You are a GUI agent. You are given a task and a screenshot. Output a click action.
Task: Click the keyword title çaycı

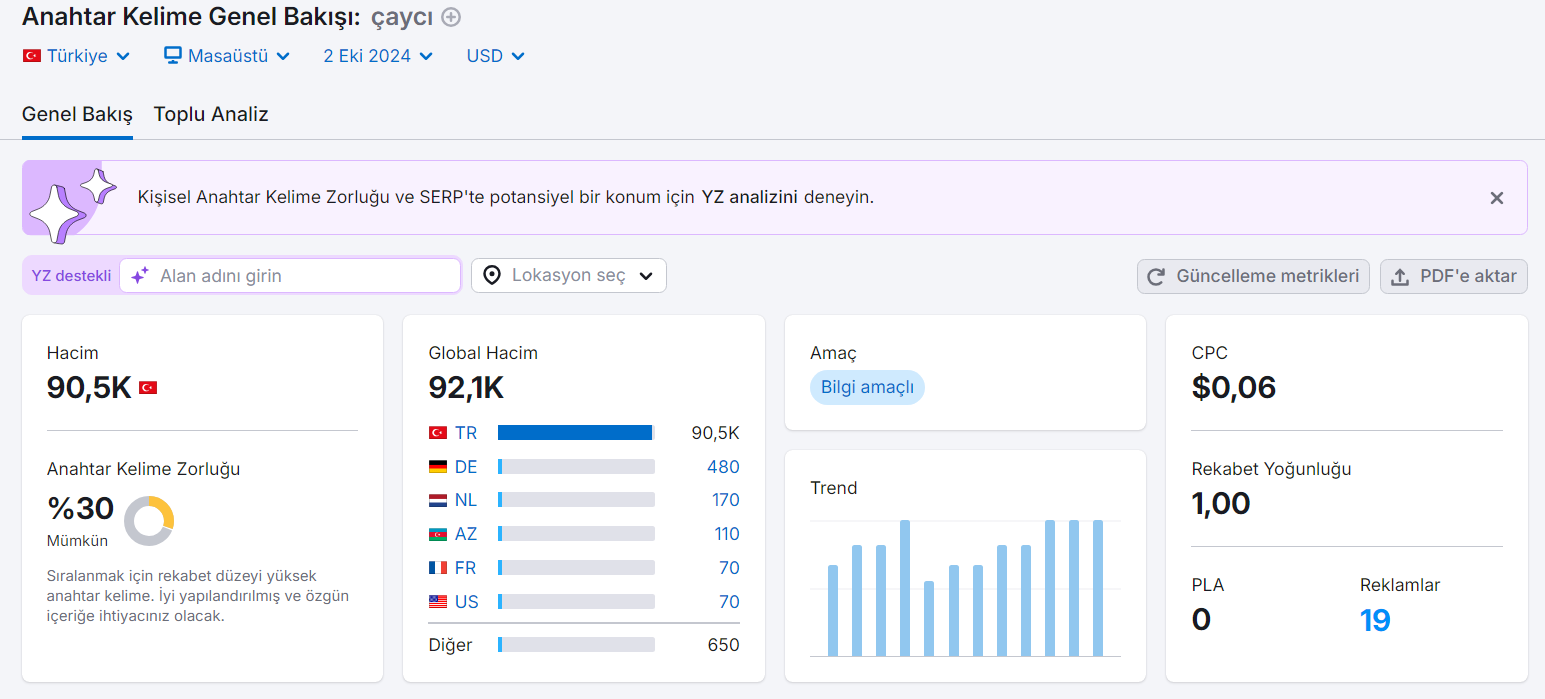(x=402, y=17)
